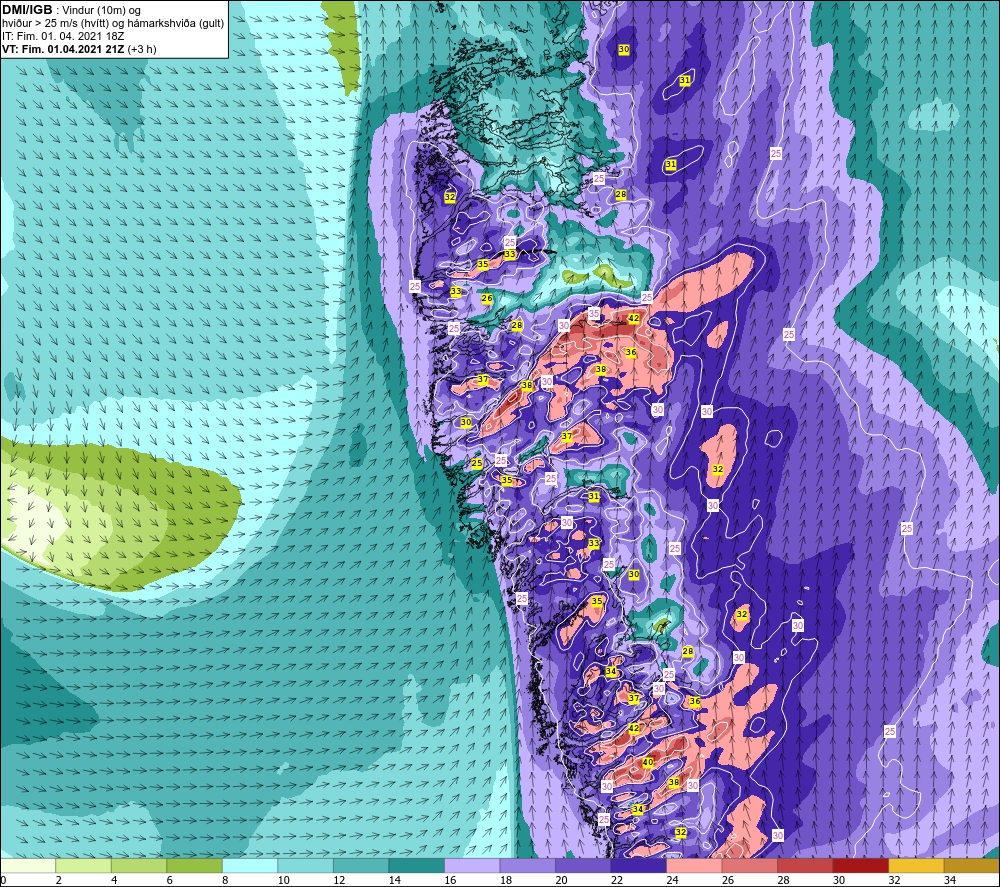Select the amber 32–34 m/s legend swatch
The width and height of the screenshot is (1000, 887).
(916, 866)
